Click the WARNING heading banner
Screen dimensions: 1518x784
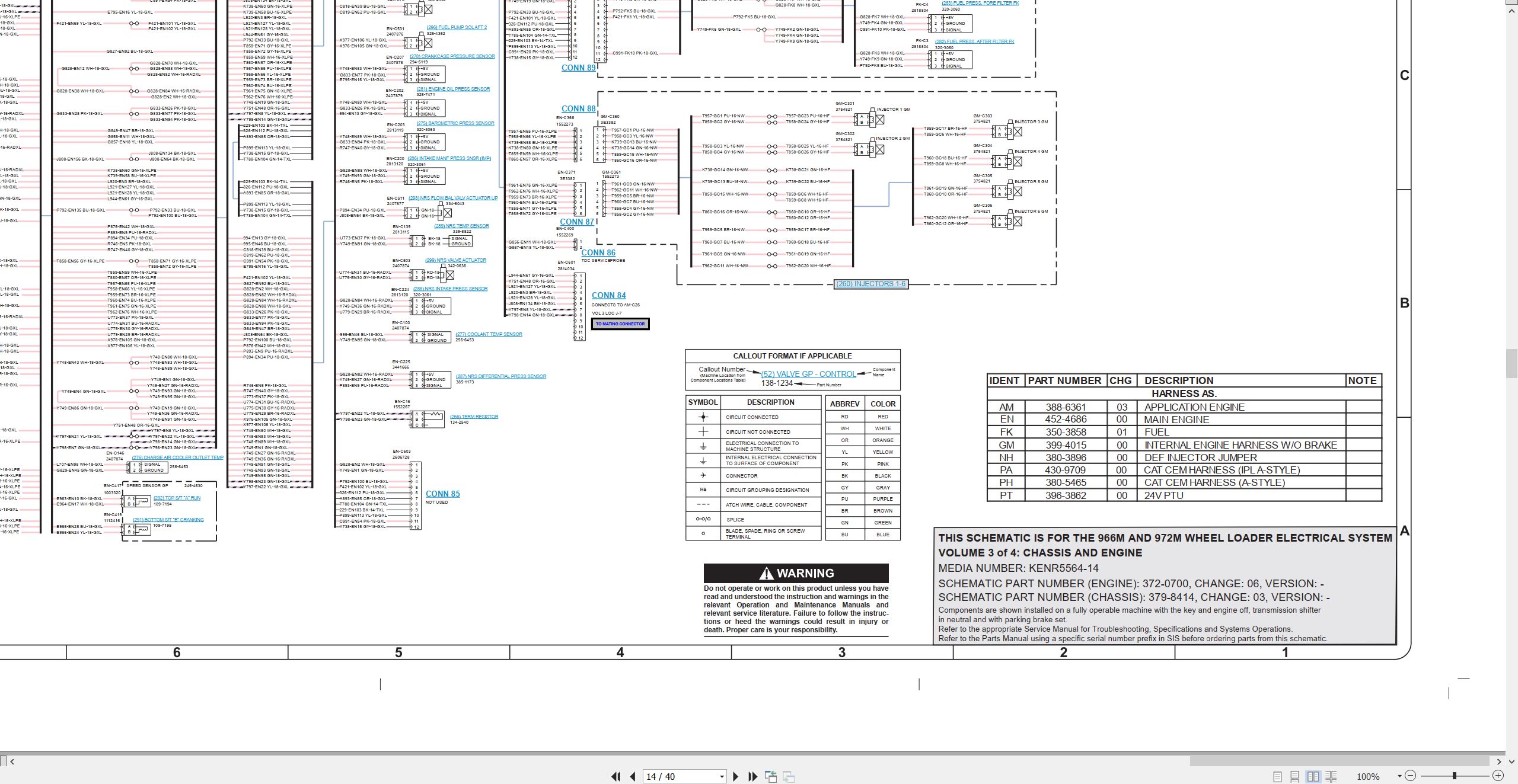[x=796, y=573]
